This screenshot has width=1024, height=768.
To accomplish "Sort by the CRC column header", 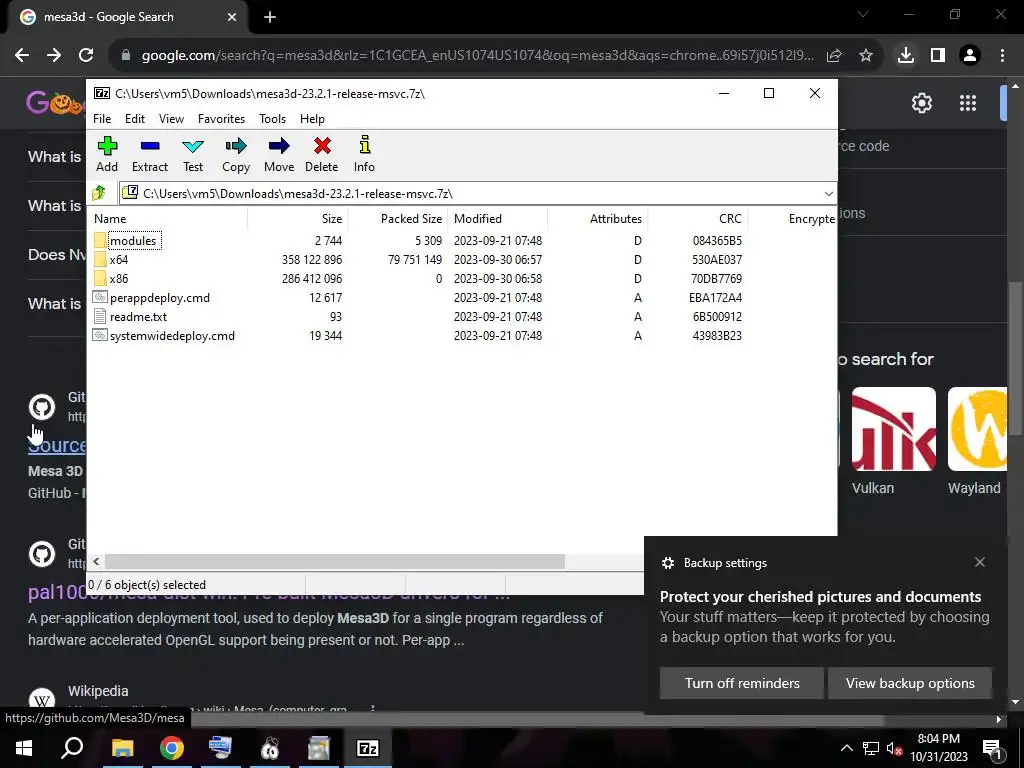I will pyautogui.click(x=697, y=219).
